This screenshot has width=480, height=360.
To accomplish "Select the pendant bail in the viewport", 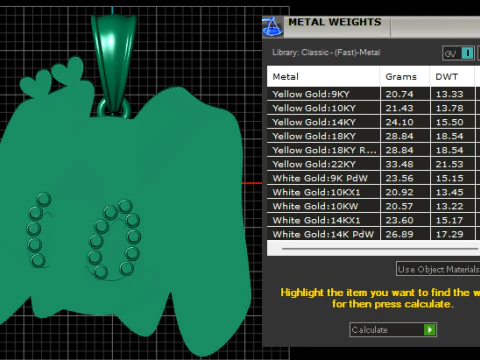I will (113, 63).
